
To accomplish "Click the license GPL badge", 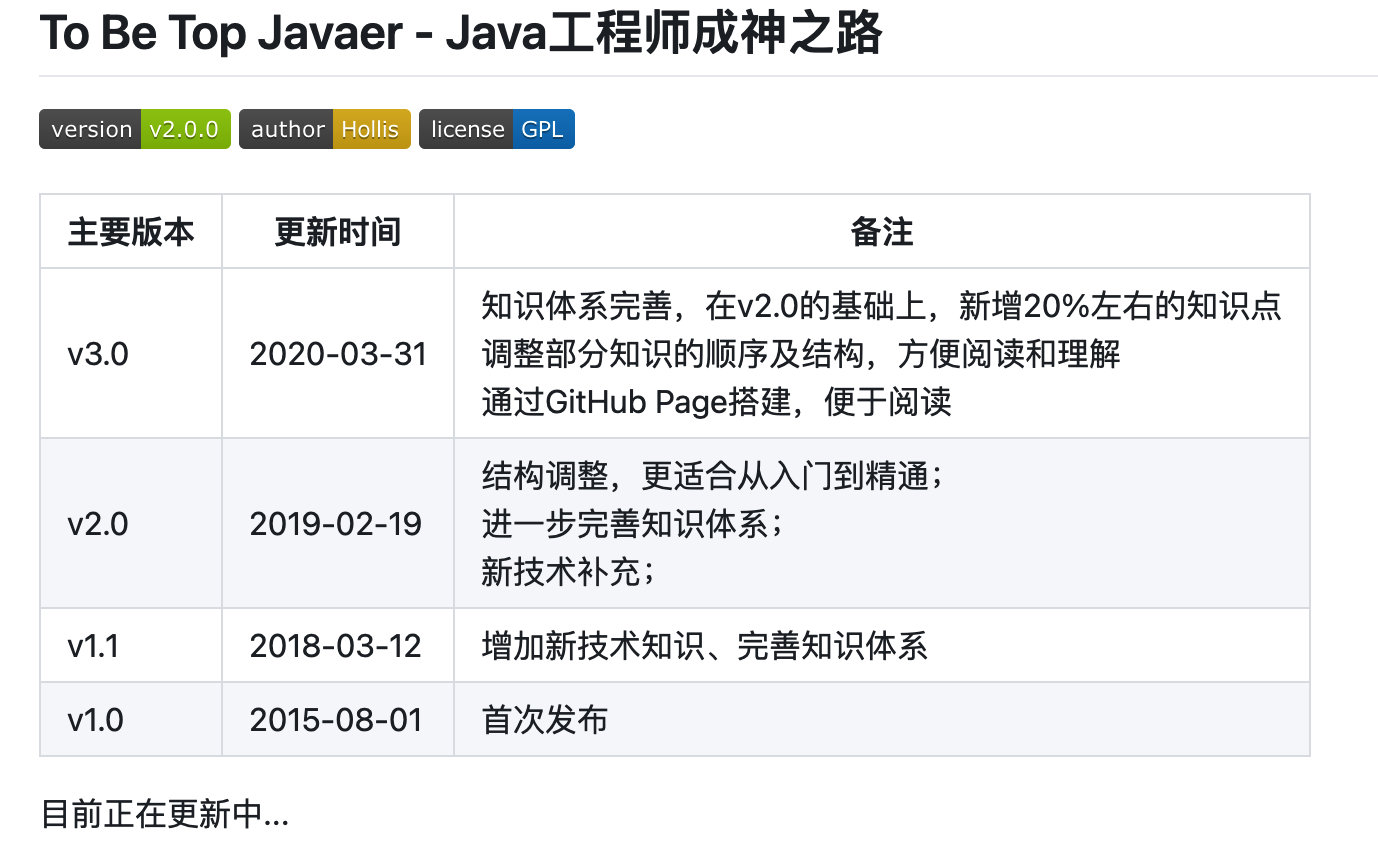I will tap(496, 129).
